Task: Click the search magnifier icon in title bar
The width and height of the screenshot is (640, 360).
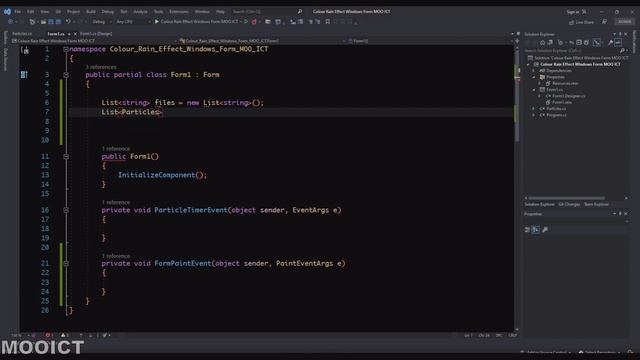Action: click(300, 11)
